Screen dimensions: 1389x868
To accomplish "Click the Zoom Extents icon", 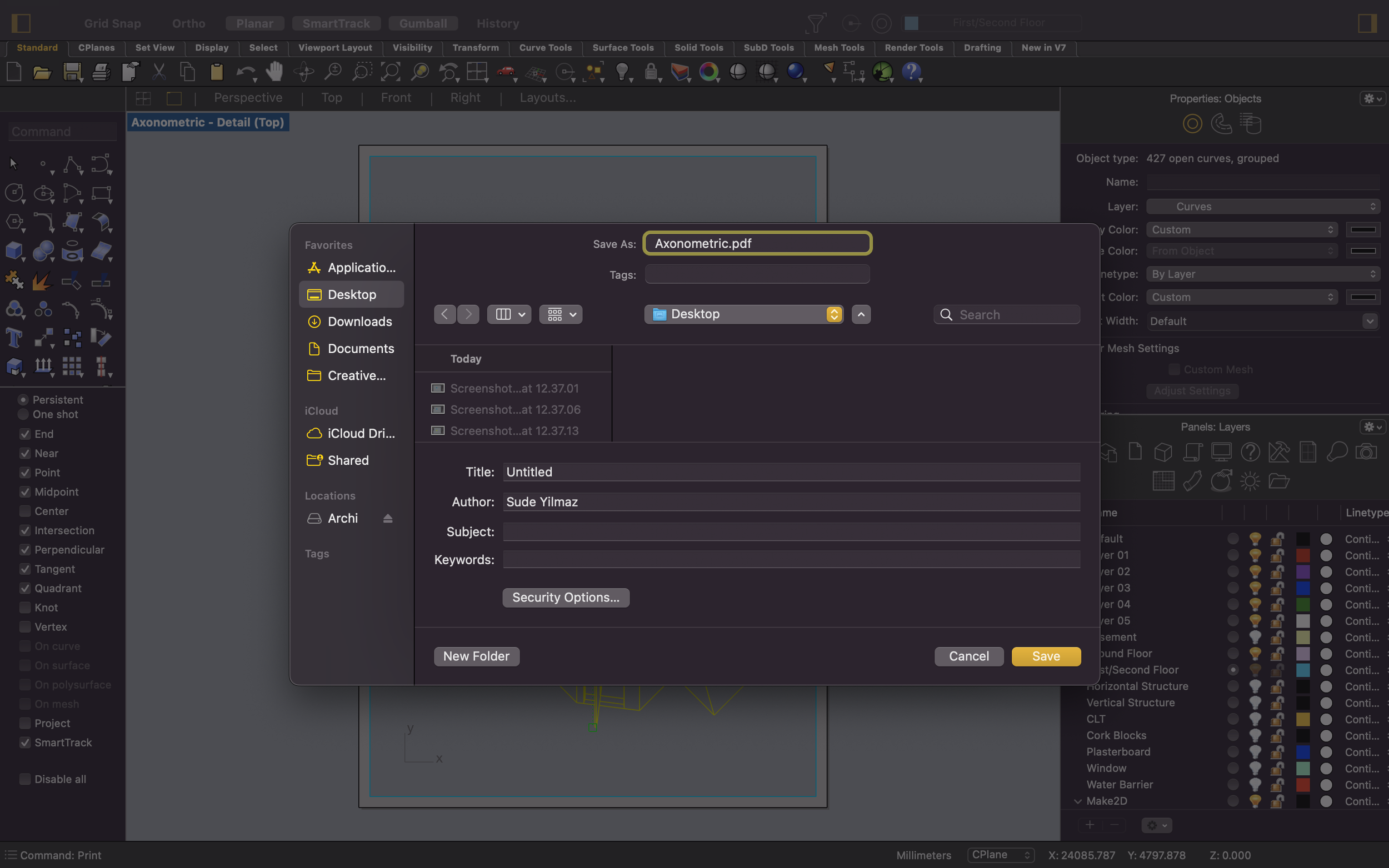I will pyautogui.click(x=391, y=72).
